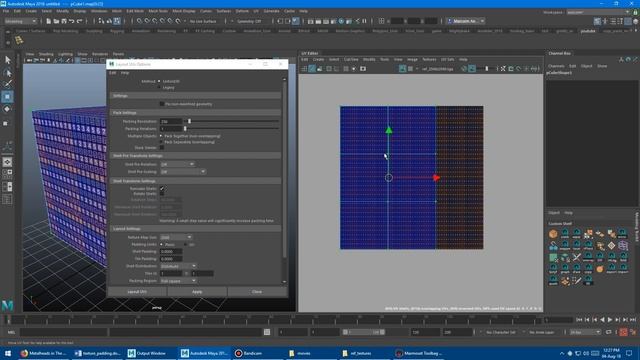Activate the Rotate tool in toolbox
Screen dimensions: 640x360
(x=7, y=109)
